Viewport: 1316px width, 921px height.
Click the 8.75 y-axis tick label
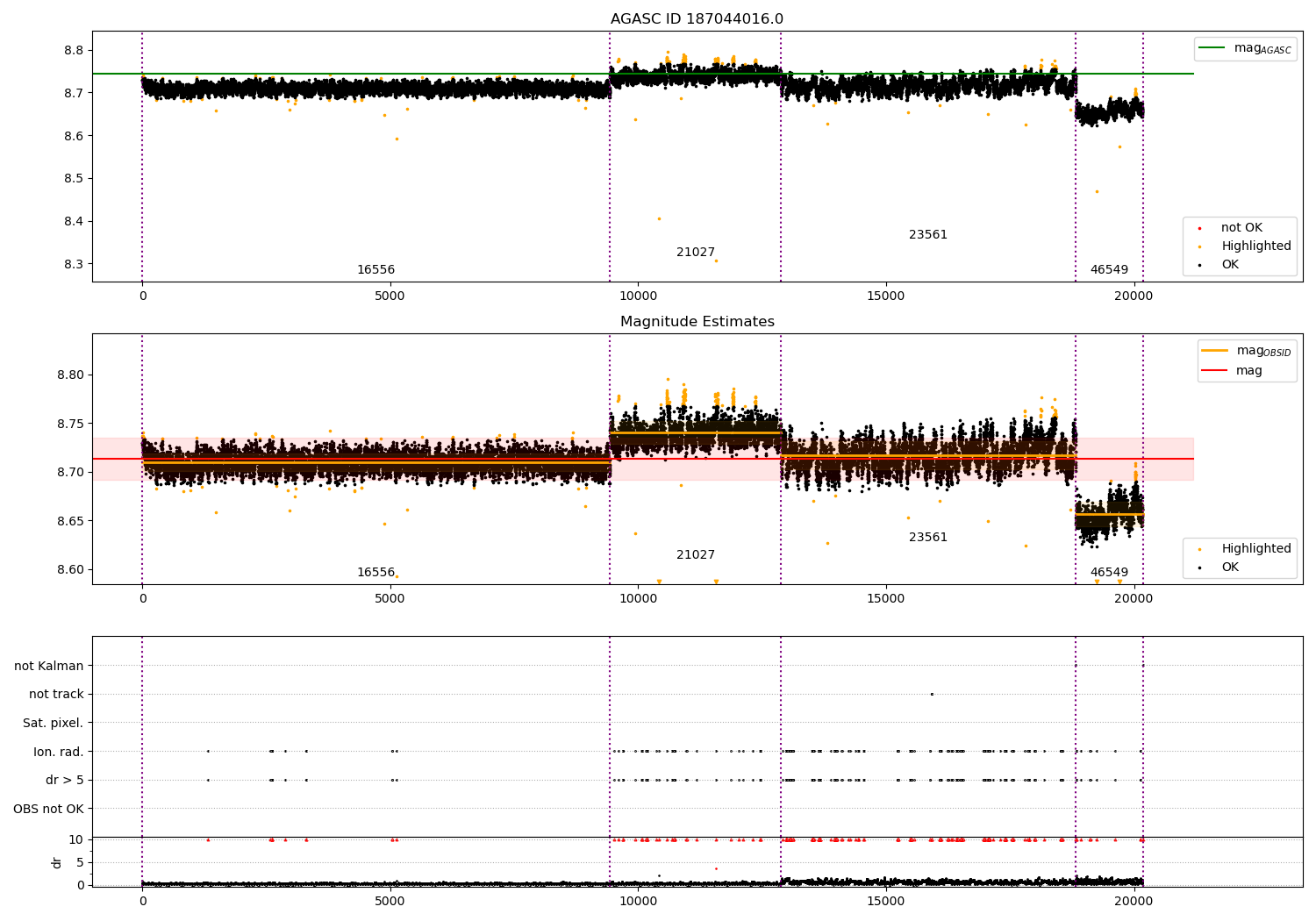70,424
